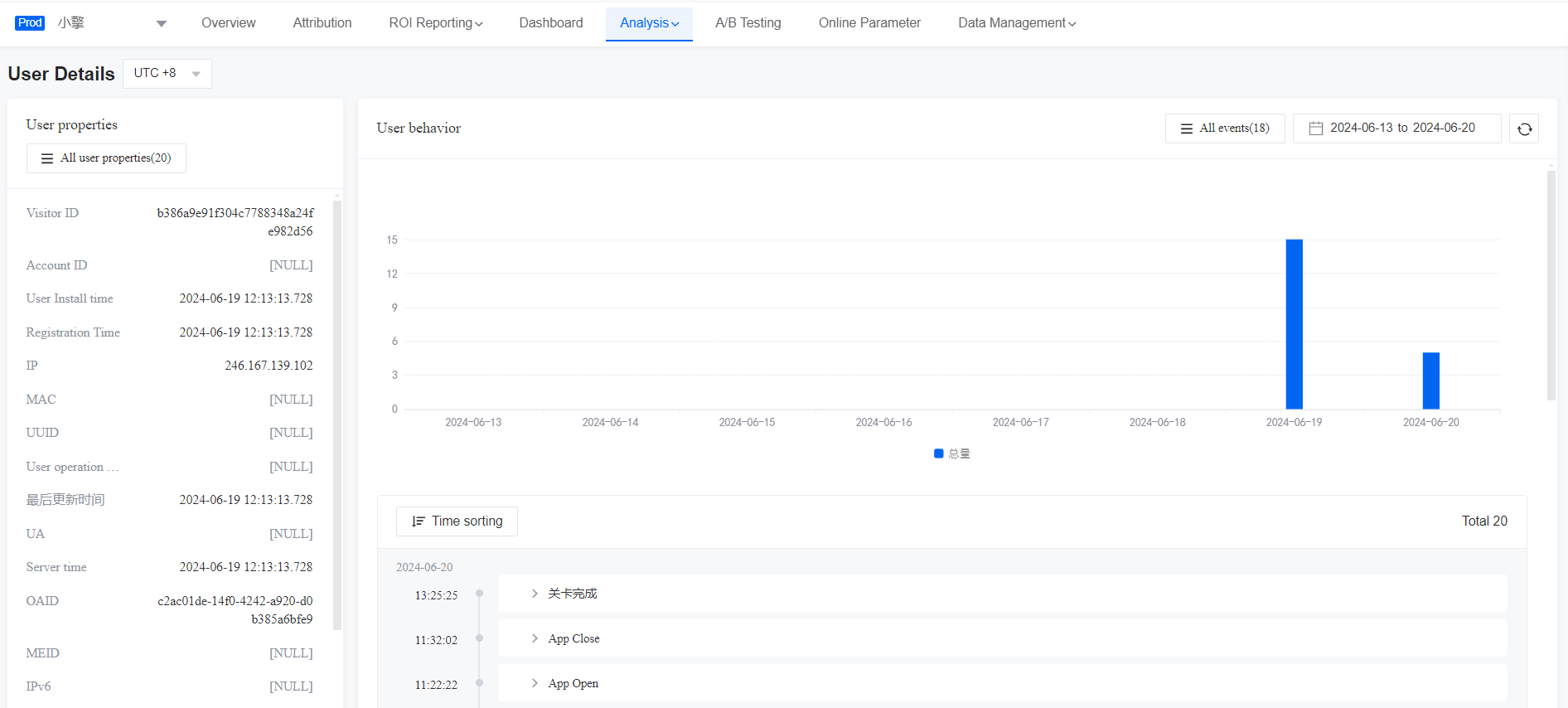This screenshot has height=708, width=1568.
Task: Click the Prod environment badge
Action: pyautogui.click(x=30, y=23)
